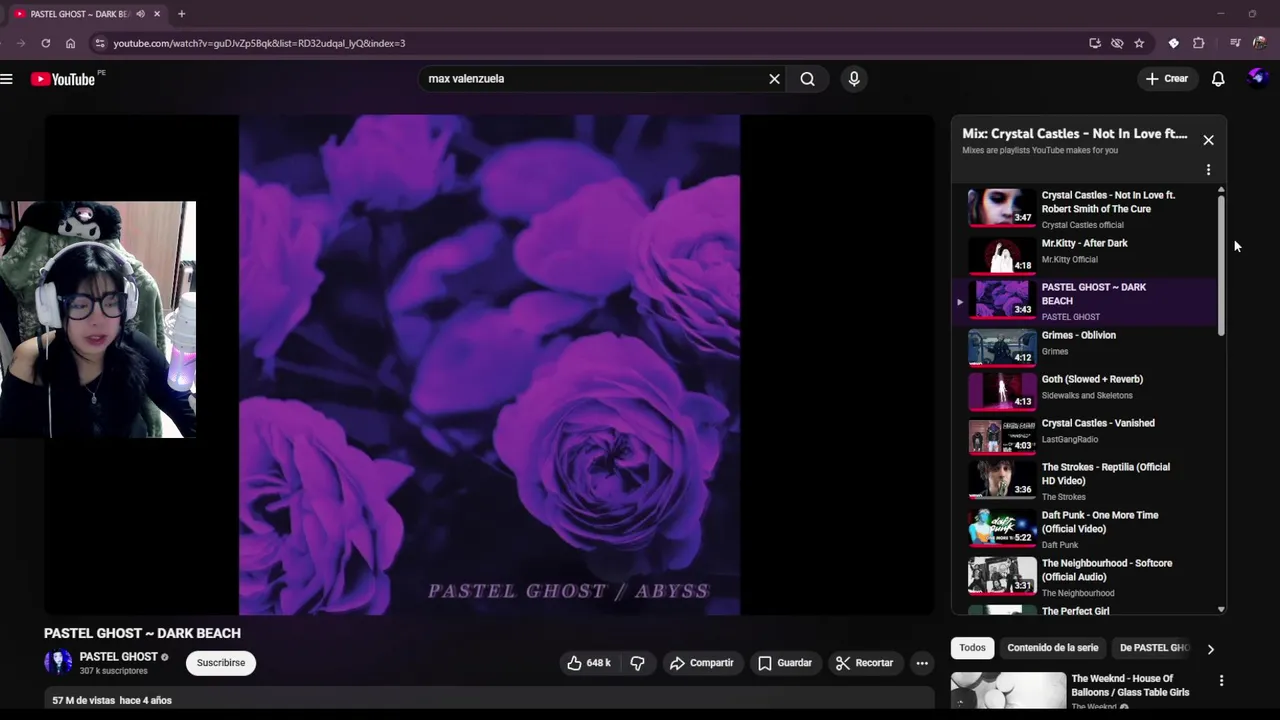This screenshot has height=720, width=1280.
Task: Focus browser address bar URL
Action: [x=259, y=43]
